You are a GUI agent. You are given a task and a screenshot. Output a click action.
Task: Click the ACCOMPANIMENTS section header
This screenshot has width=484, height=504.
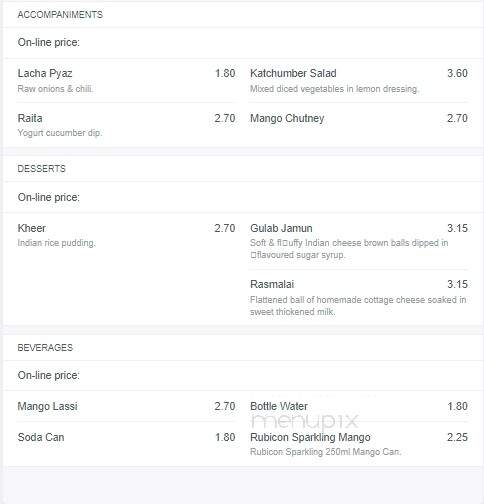60,15
